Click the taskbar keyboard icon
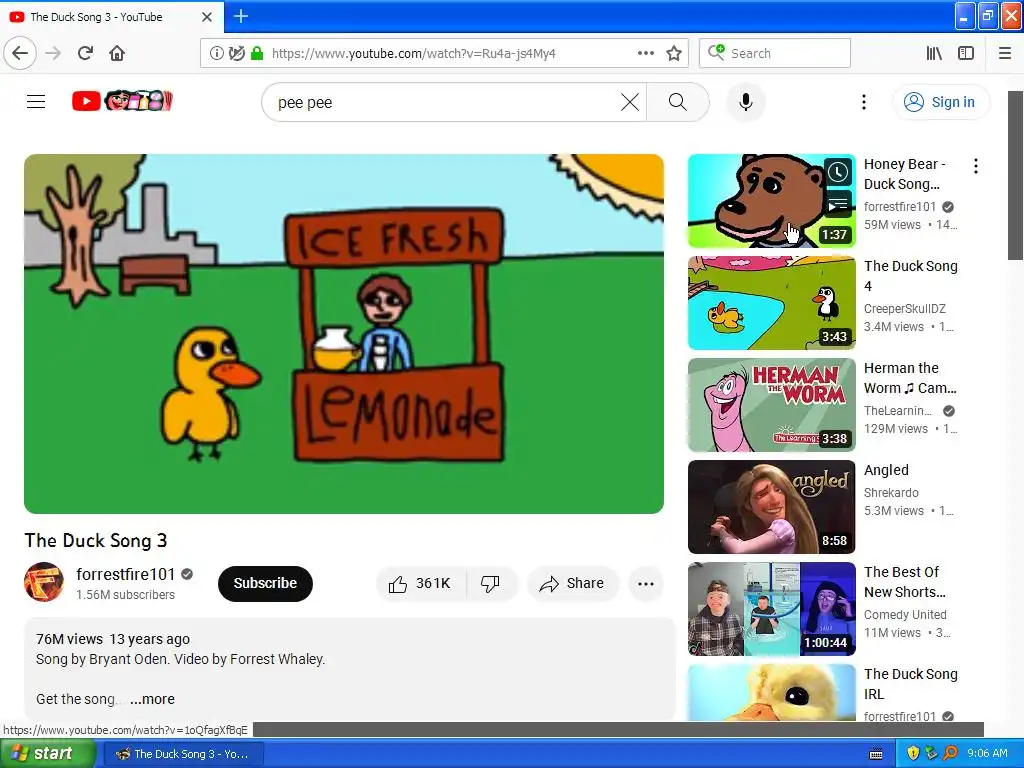The image size is (1024, 768). (876, 754)
